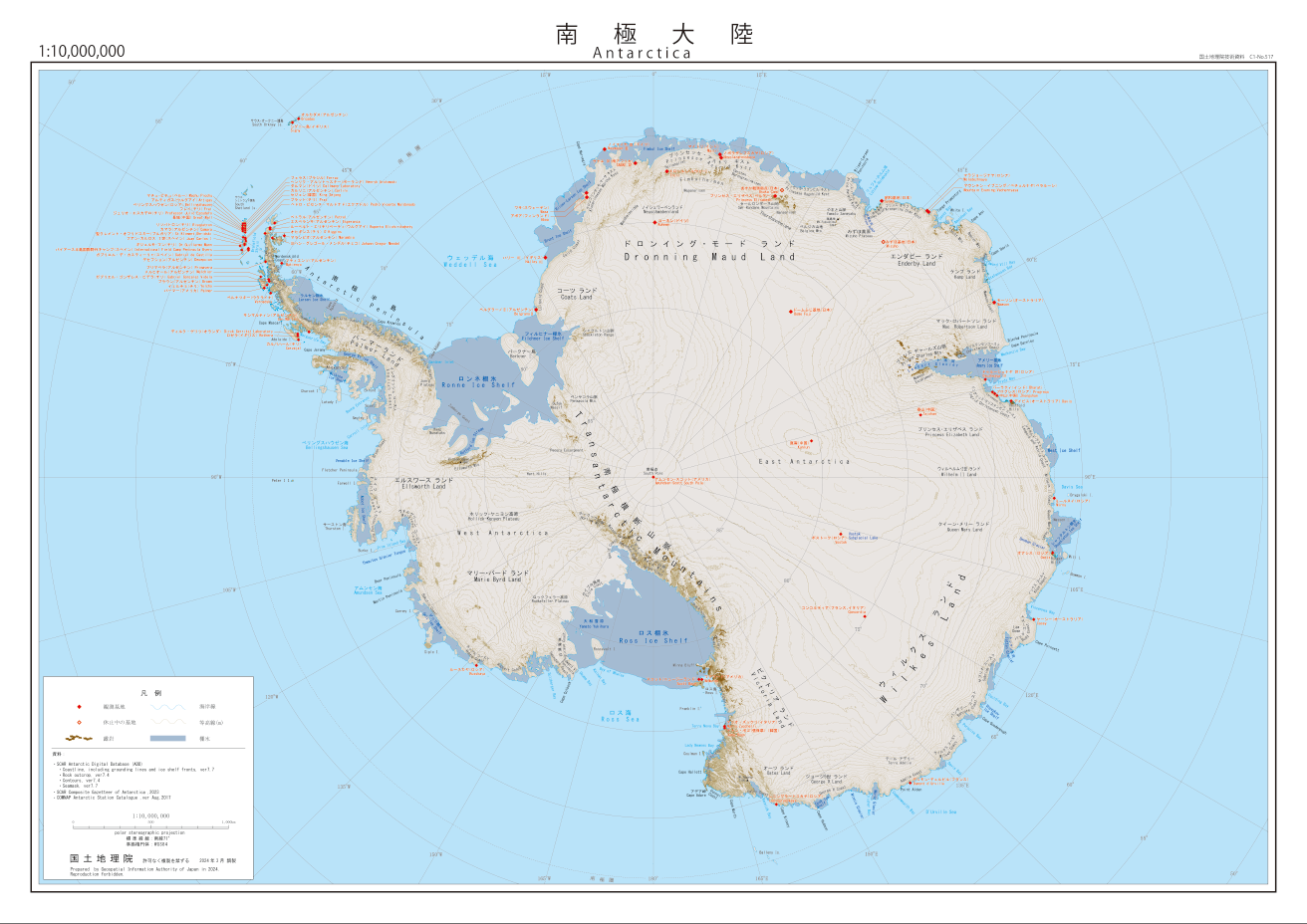Click the SCAR Antarctic Digital Database source text
The height and width of the screenshot is (924, 1307).
click(x=100, y=764)
